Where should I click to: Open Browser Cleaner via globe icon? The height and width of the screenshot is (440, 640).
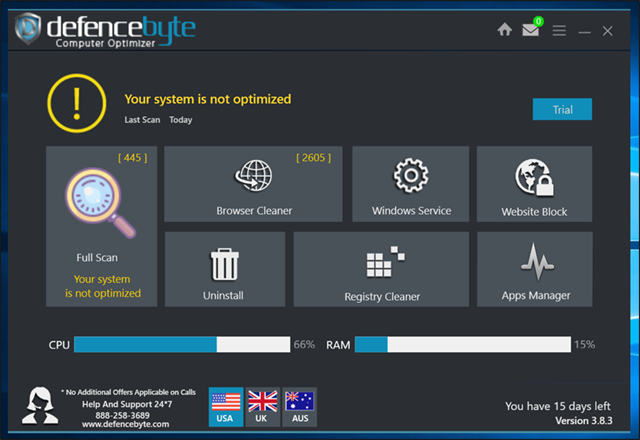253,176
